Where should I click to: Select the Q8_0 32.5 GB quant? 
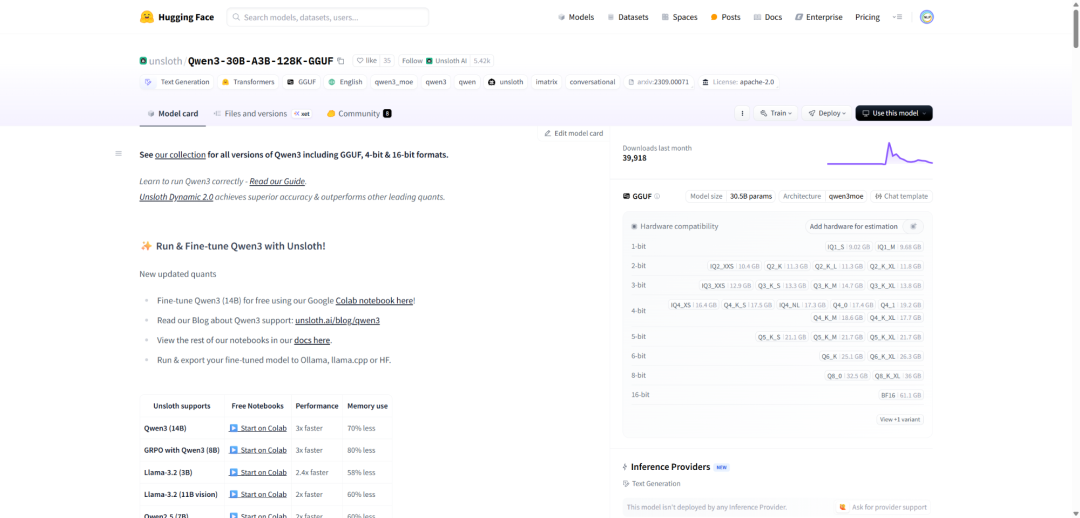tap(848, 376)
